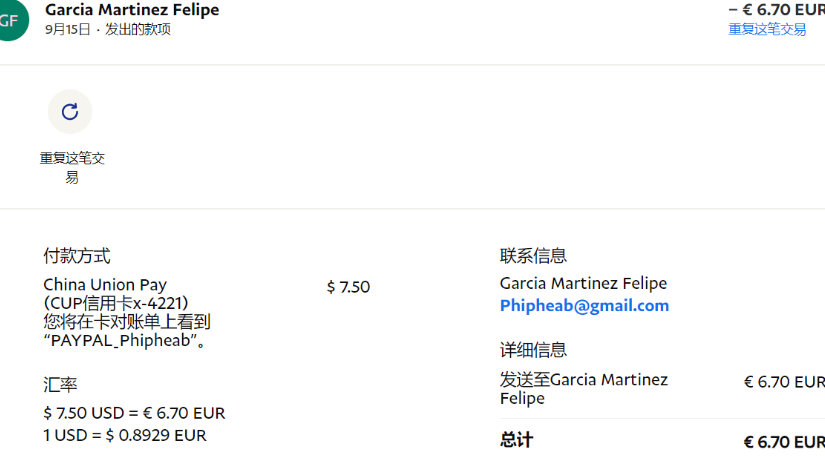The height and width of the screenshot is (457, 825).
Task: Click the 总计 total row label
Action: pos(517,441)
